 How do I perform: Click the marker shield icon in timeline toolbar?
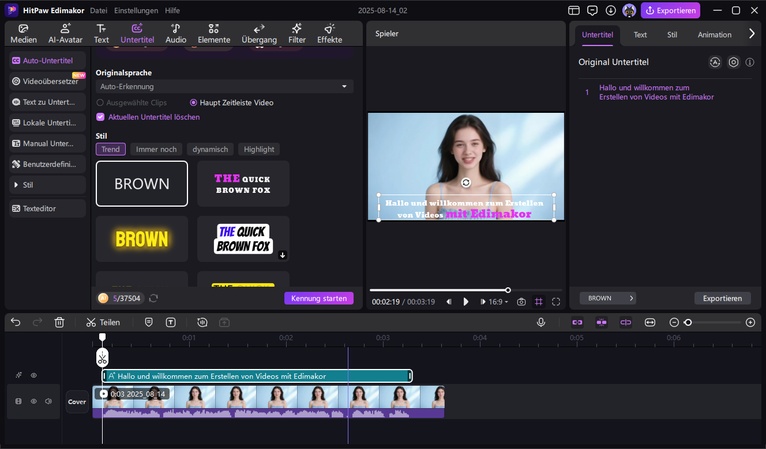[149, 322]
